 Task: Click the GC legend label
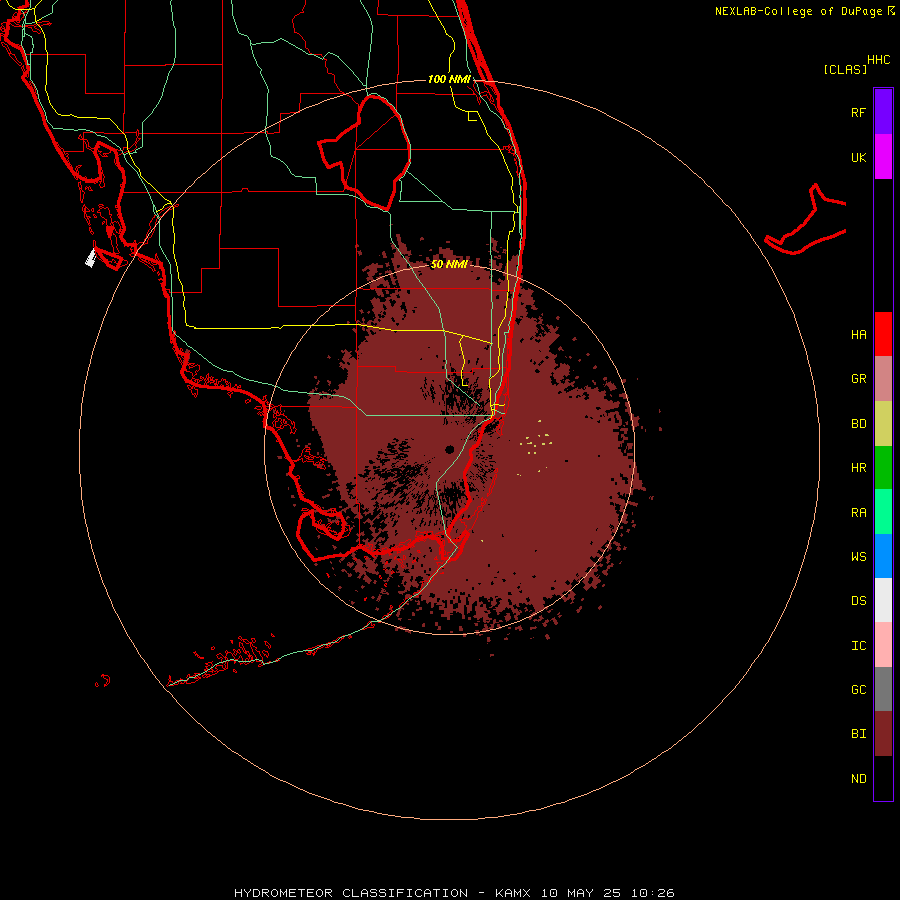coord(858,689)
